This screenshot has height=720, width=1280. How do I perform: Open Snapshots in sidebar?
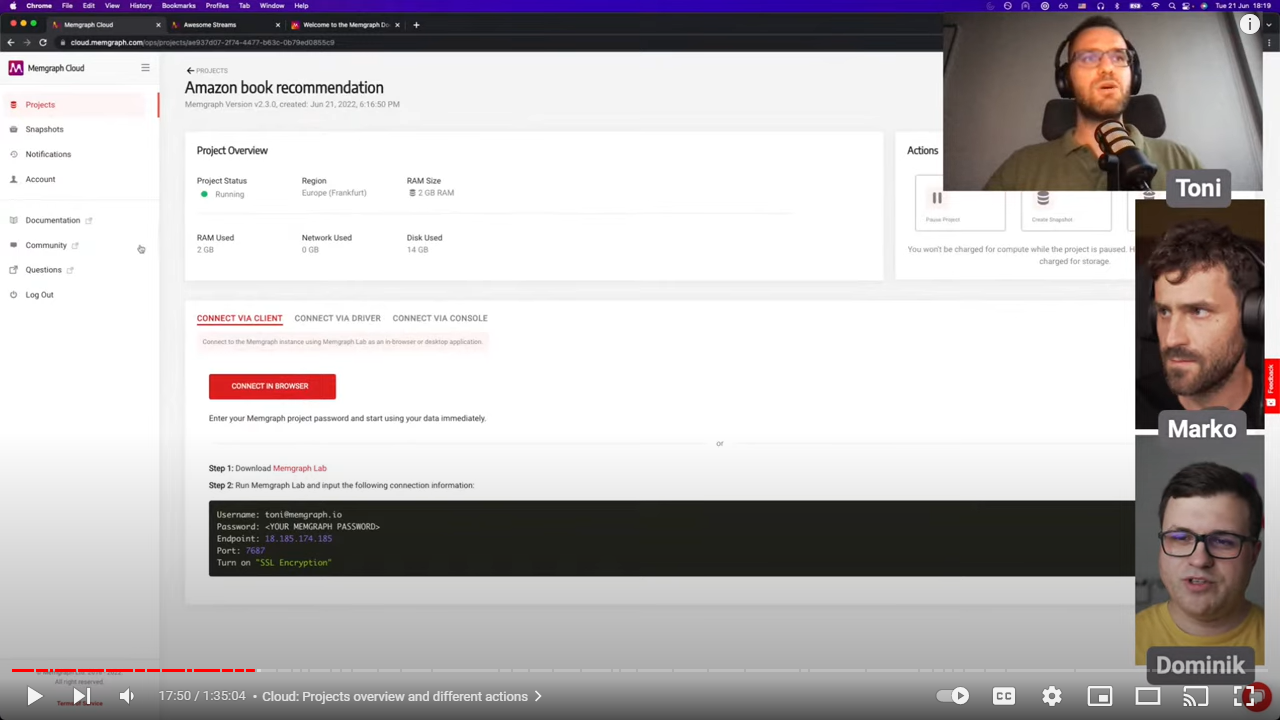44,129
